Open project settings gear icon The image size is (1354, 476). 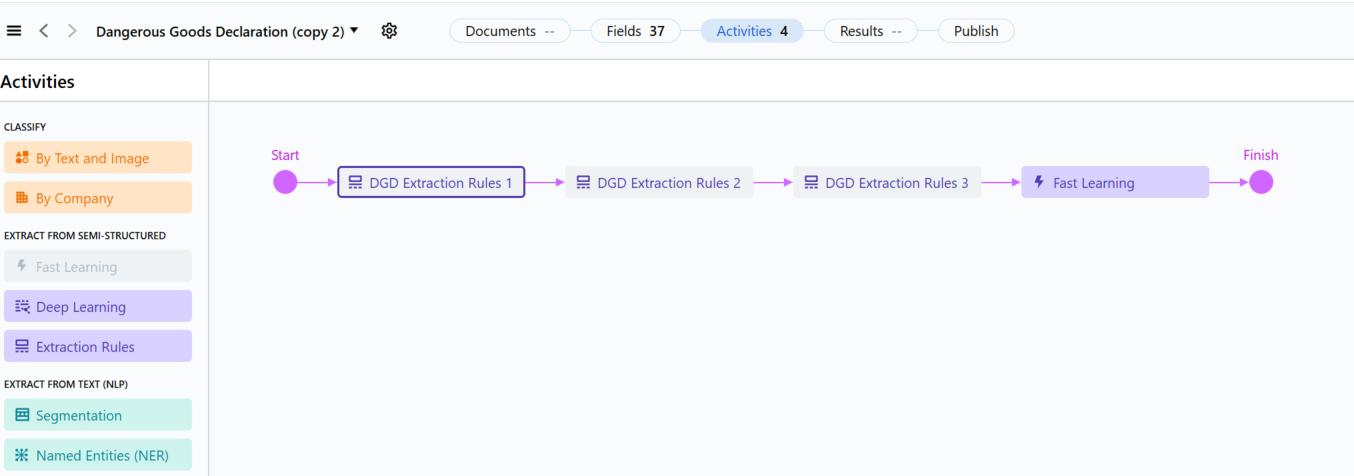pos(389,31)
